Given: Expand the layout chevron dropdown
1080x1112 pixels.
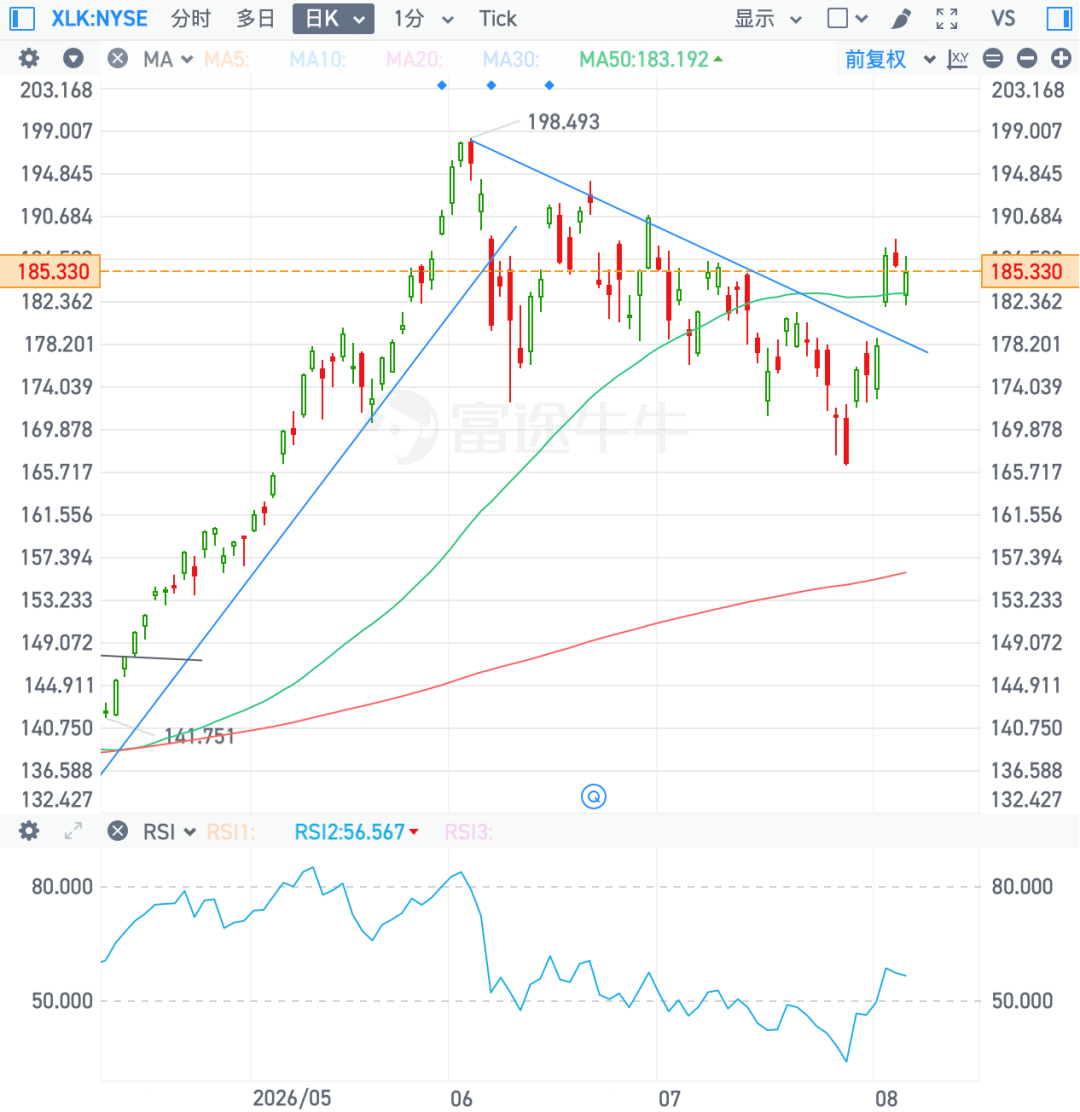Looking at the screenshot, I should 862,19.
